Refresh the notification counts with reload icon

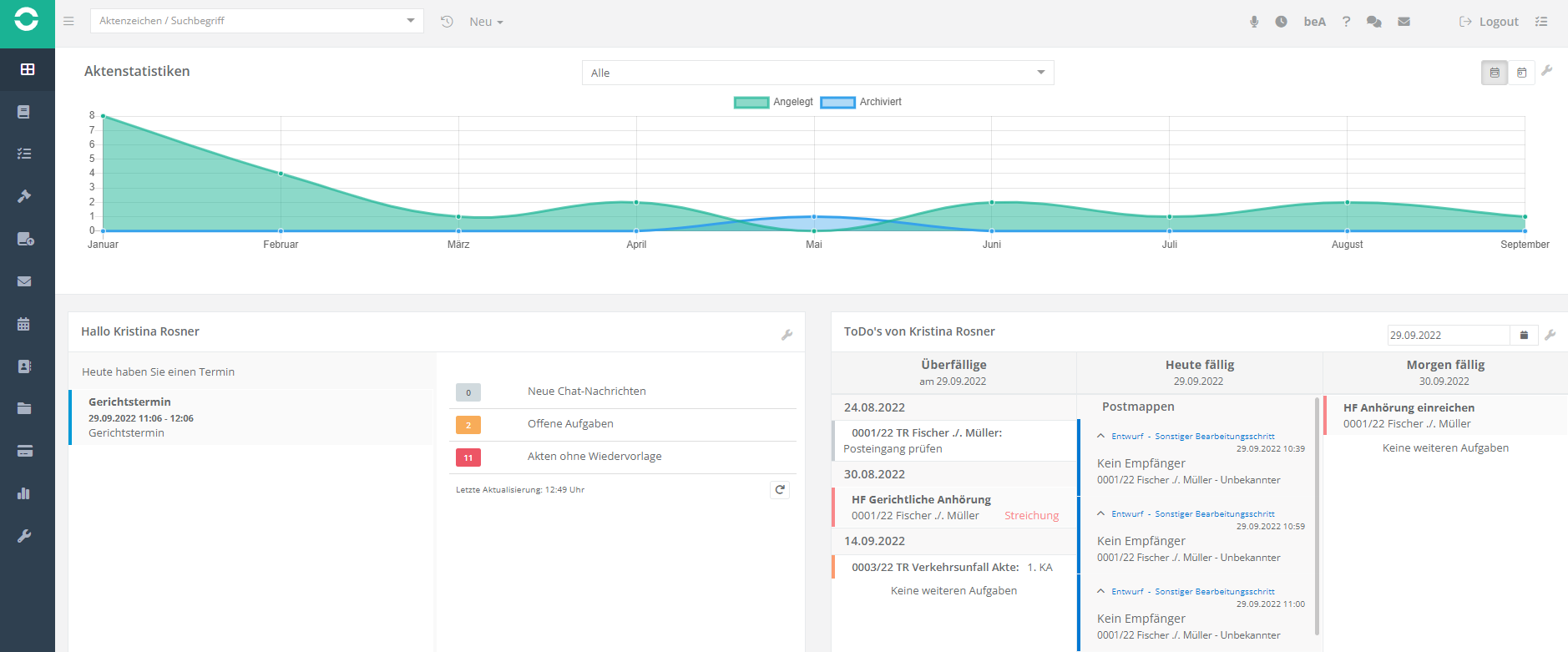coord(780,490)
